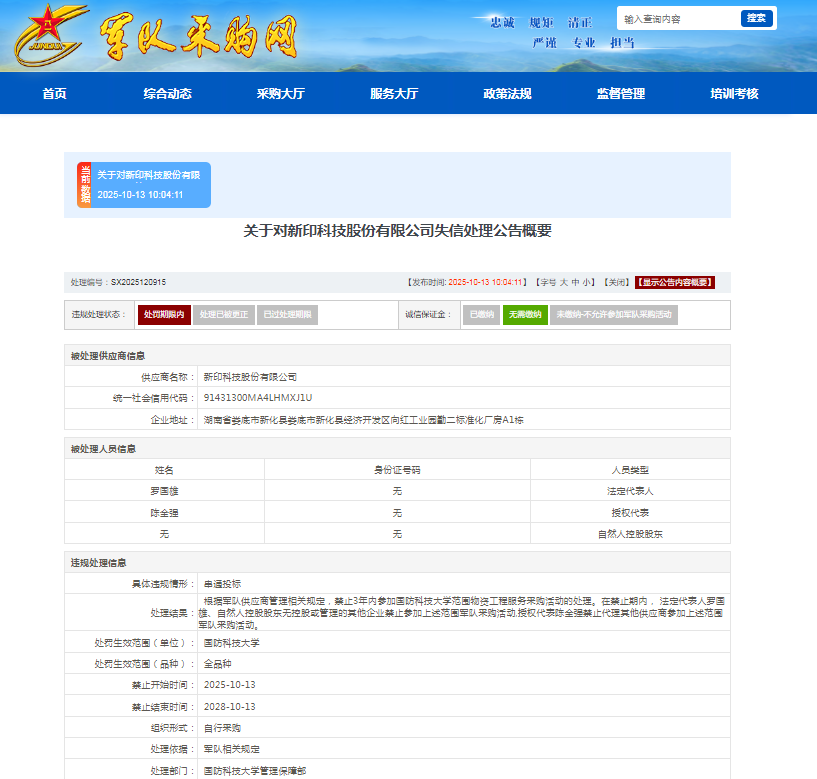Set font size to 小 (small)
817x779 pixels.
[x=588, y=283]
